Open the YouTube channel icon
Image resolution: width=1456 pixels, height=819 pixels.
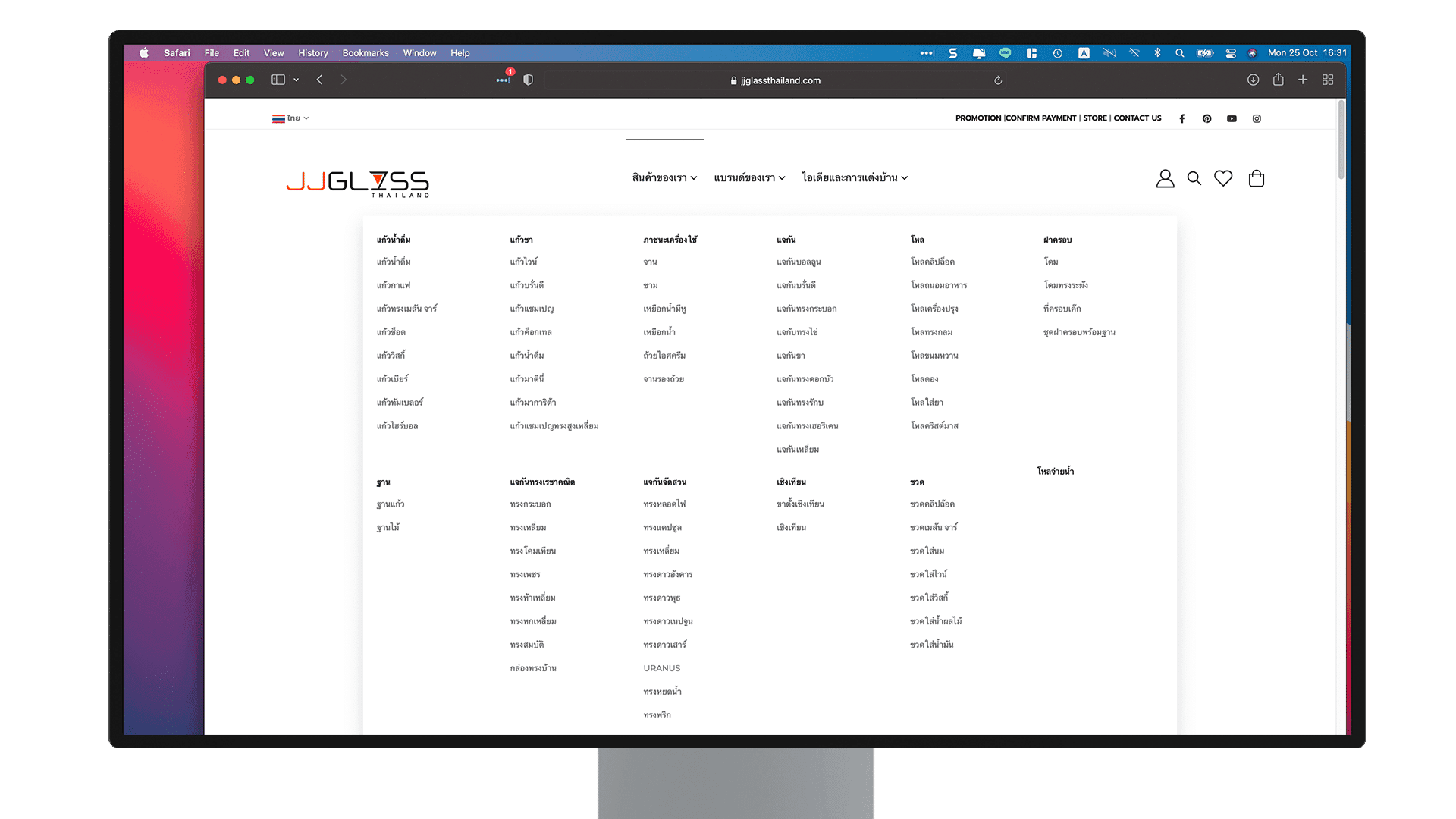click(x=1232, y=118)
